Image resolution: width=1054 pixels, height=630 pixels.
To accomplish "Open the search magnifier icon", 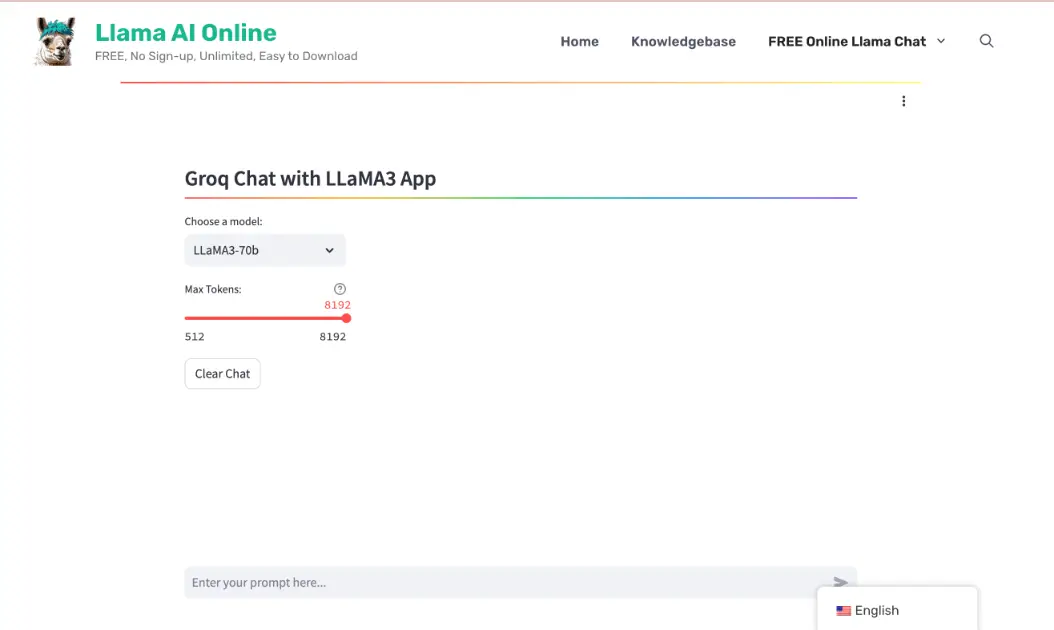I will (986, 41).
